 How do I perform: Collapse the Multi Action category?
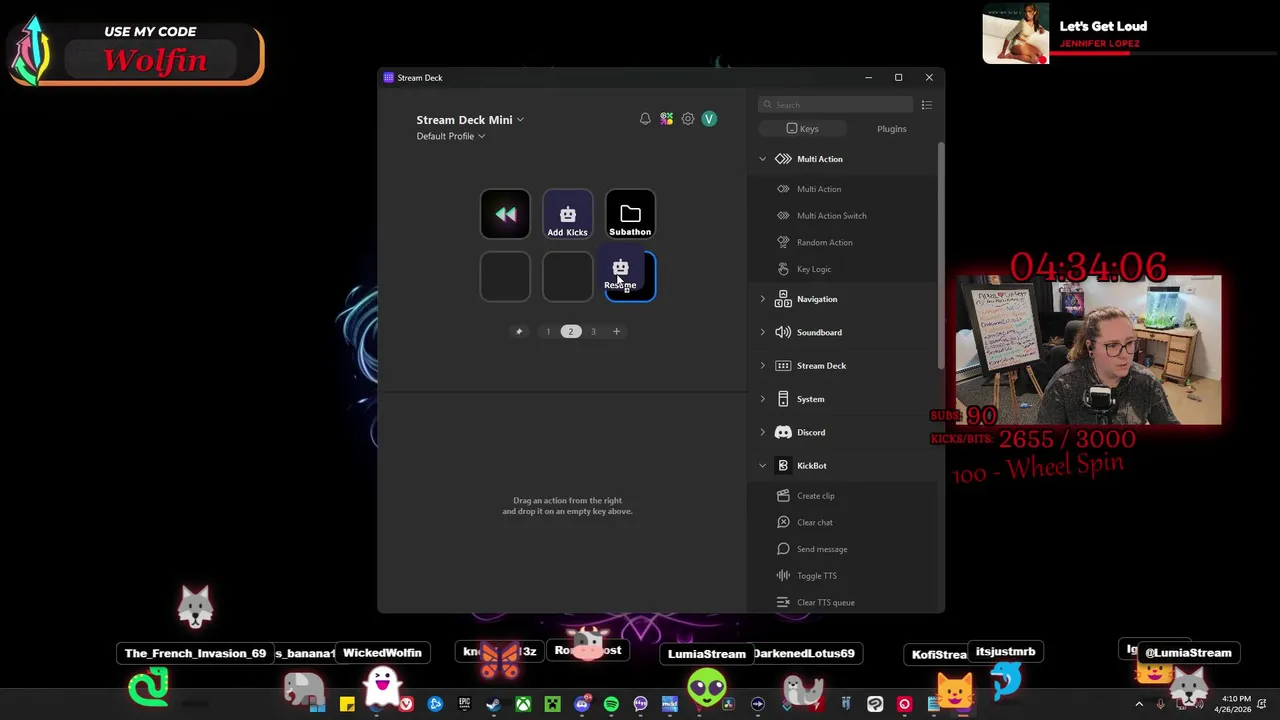pyautogui.click(x=763, y=159)
